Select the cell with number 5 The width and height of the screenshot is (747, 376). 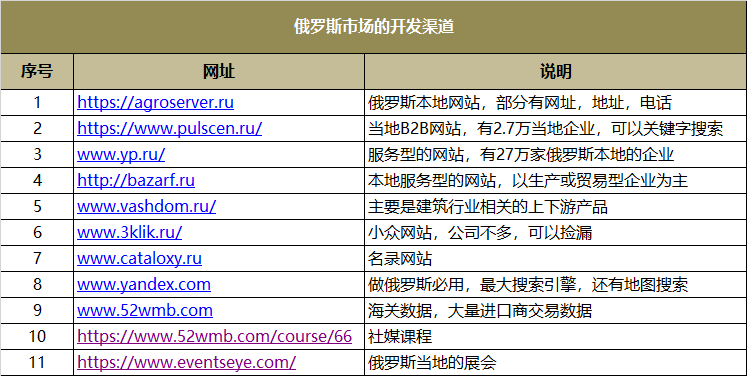pos(37,206)
